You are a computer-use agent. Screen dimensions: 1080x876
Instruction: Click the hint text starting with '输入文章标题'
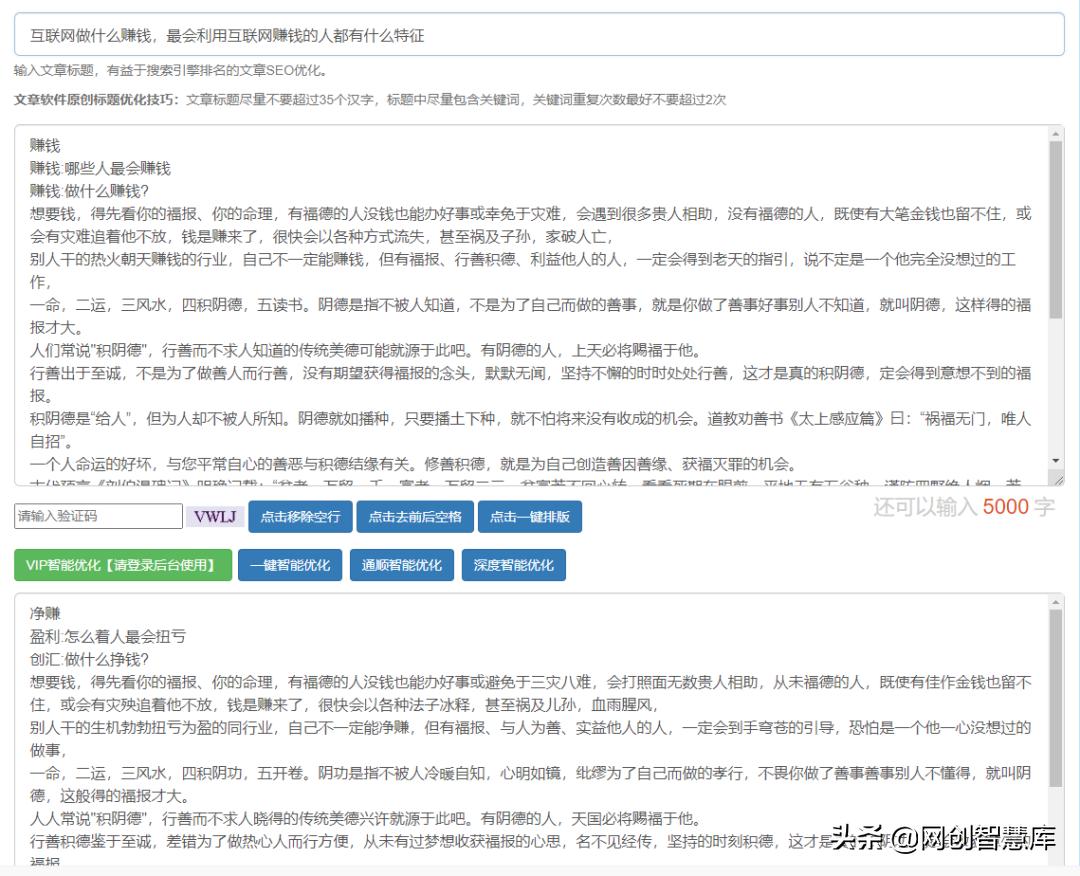pyautogui.click(x=170, y=70)
